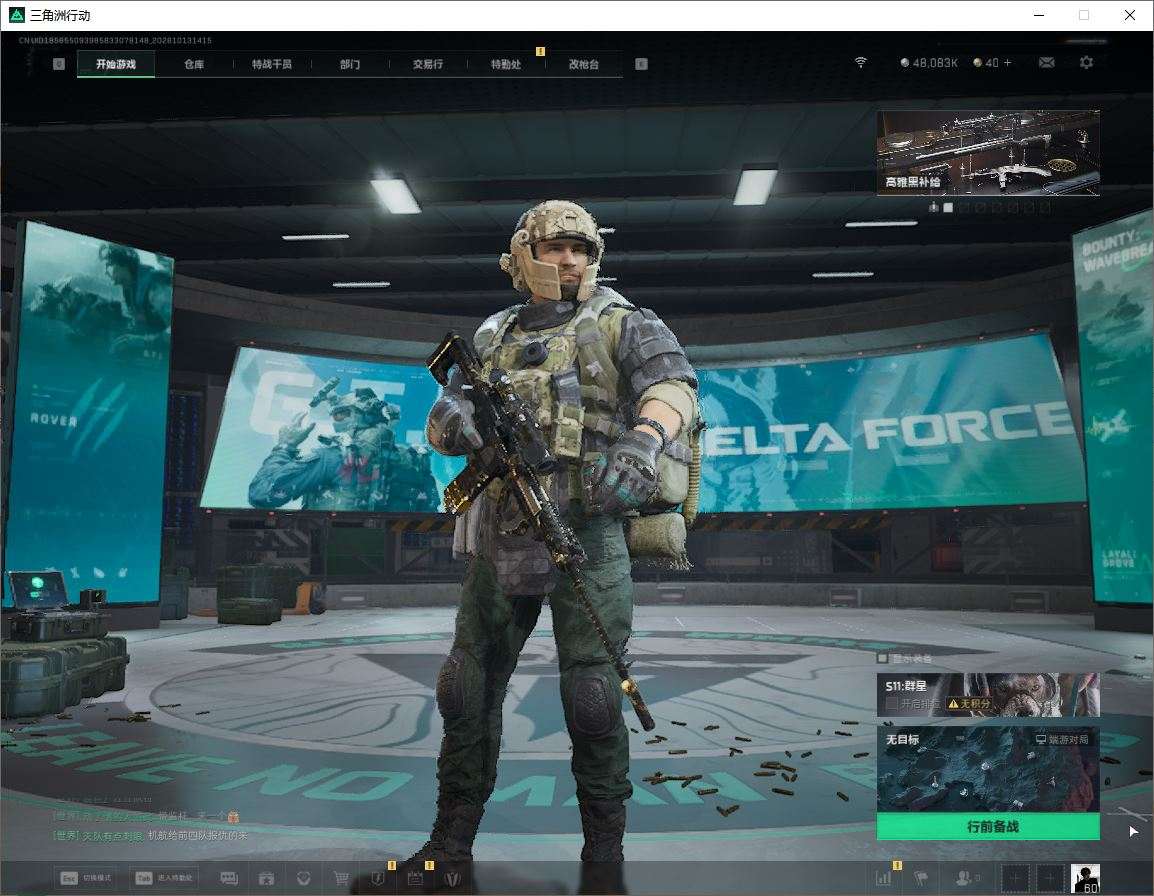Open the chat speech-bubble icon

229,878
